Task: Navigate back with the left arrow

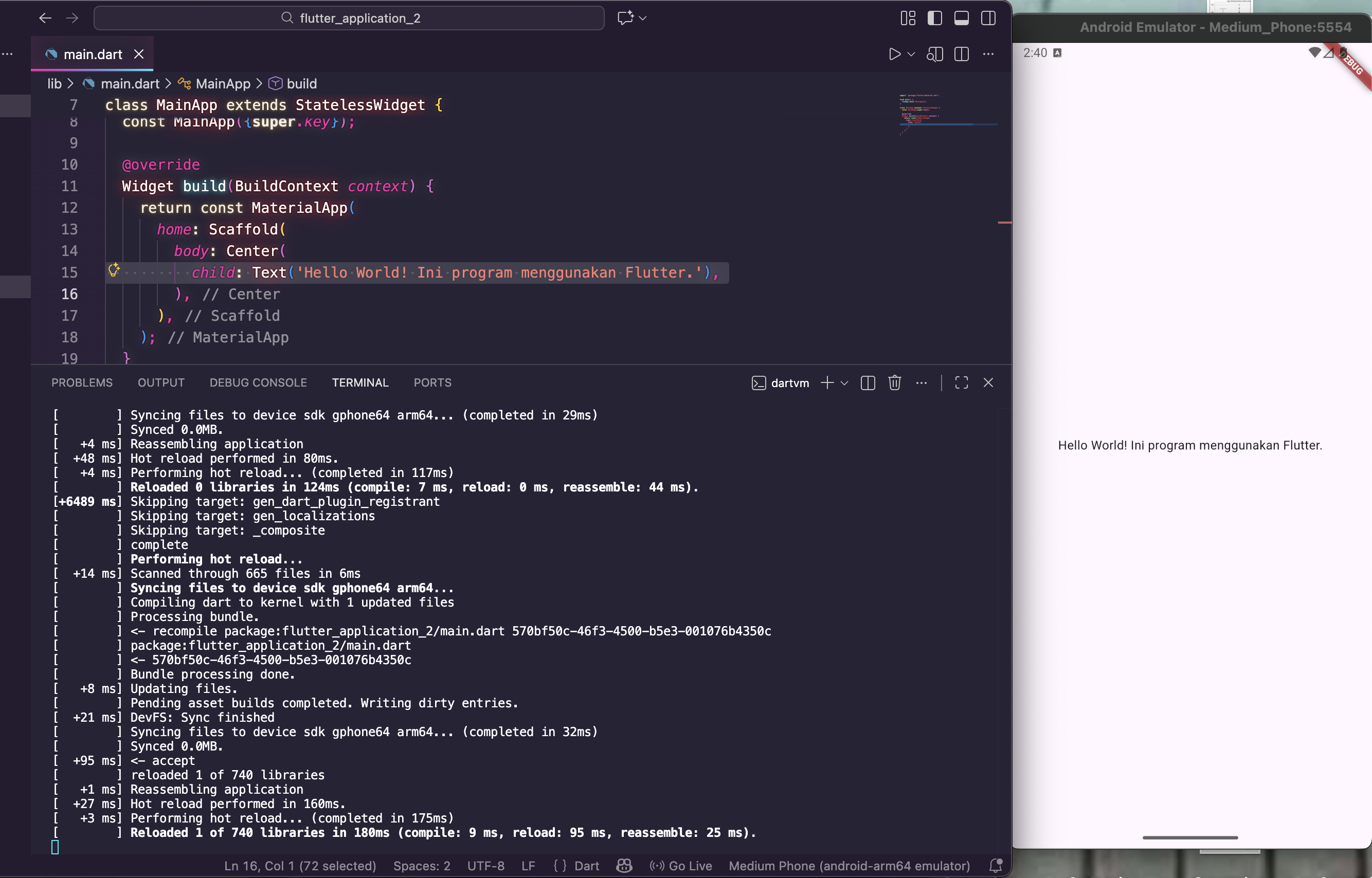Action: coord(45,18)
